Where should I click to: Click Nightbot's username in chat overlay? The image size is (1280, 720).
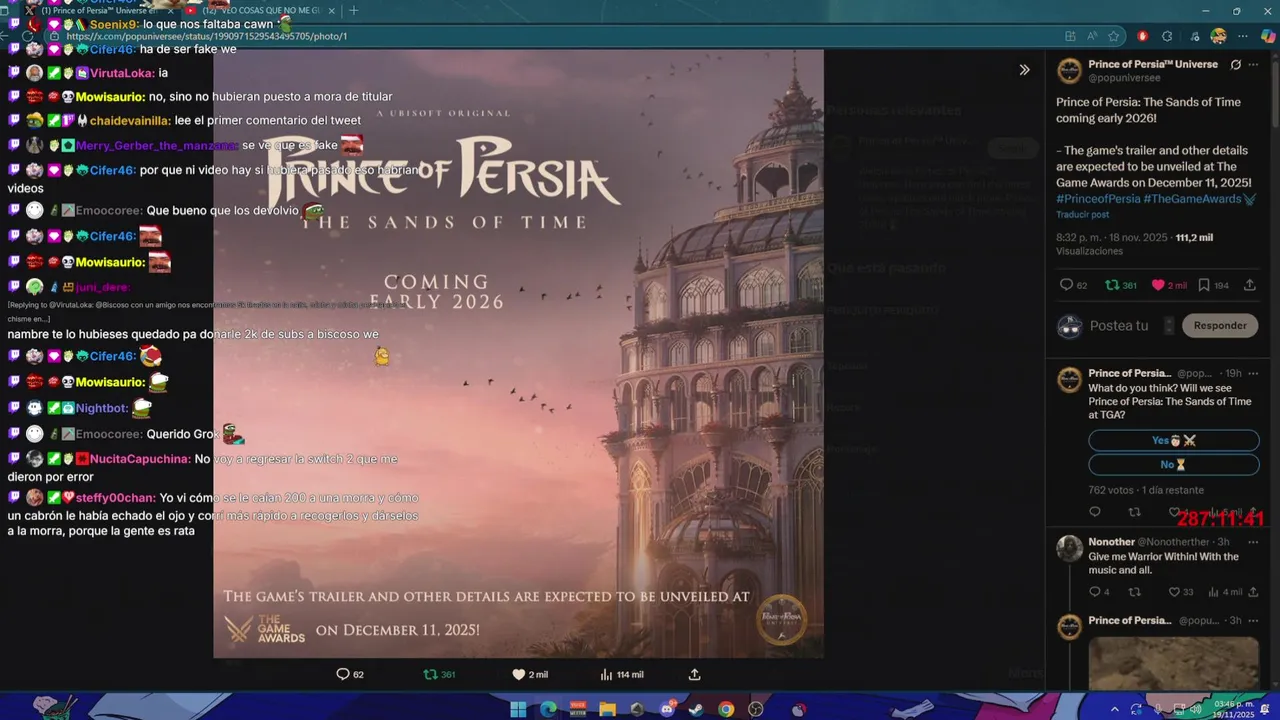[101, 408]
